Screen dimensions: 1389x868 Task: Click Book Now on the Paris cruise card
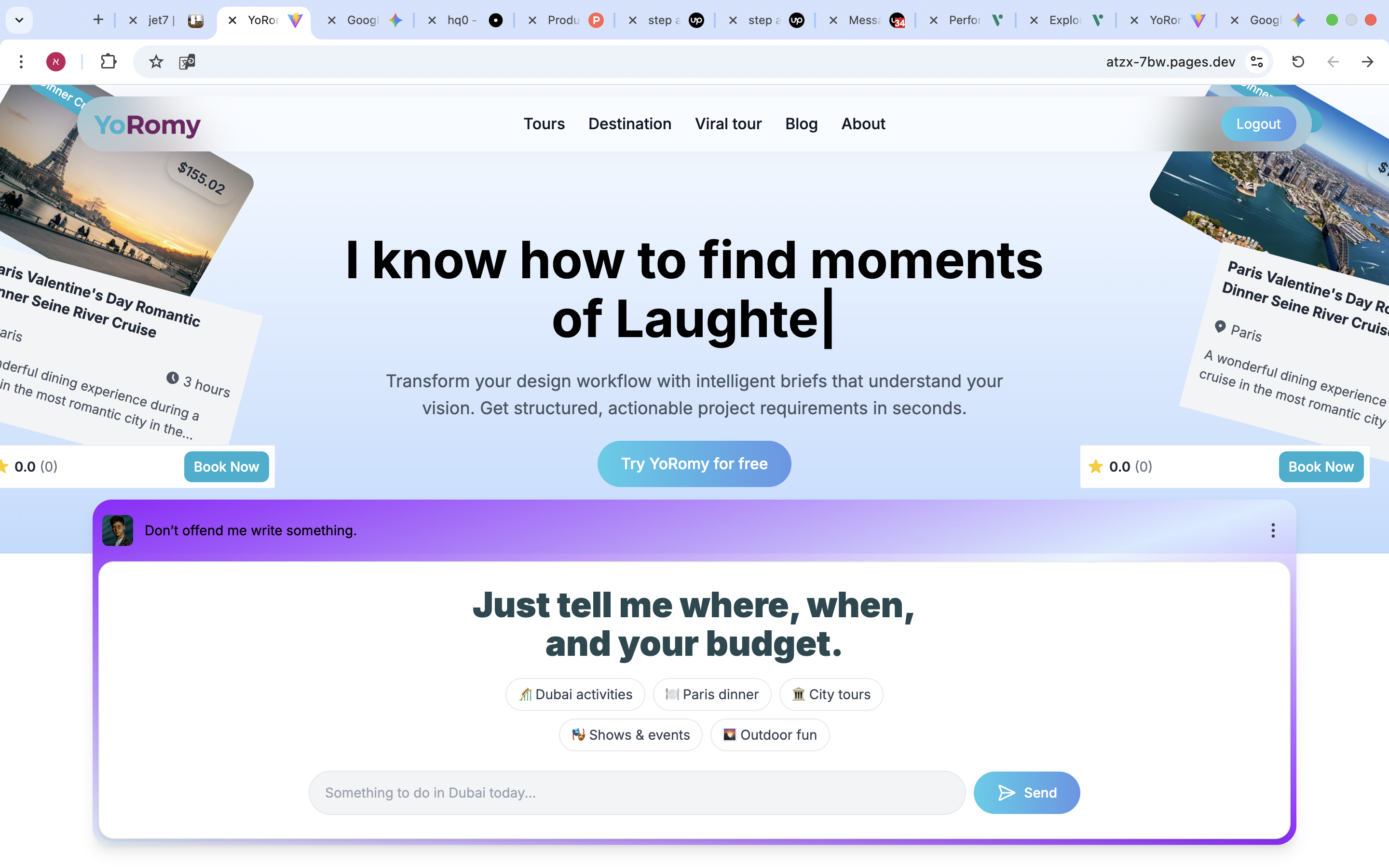227,467
